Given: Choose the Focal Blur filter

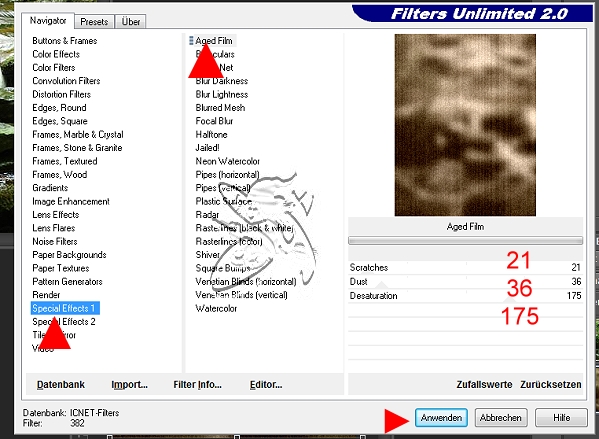Looking at the screenshot, I should 214,121.
